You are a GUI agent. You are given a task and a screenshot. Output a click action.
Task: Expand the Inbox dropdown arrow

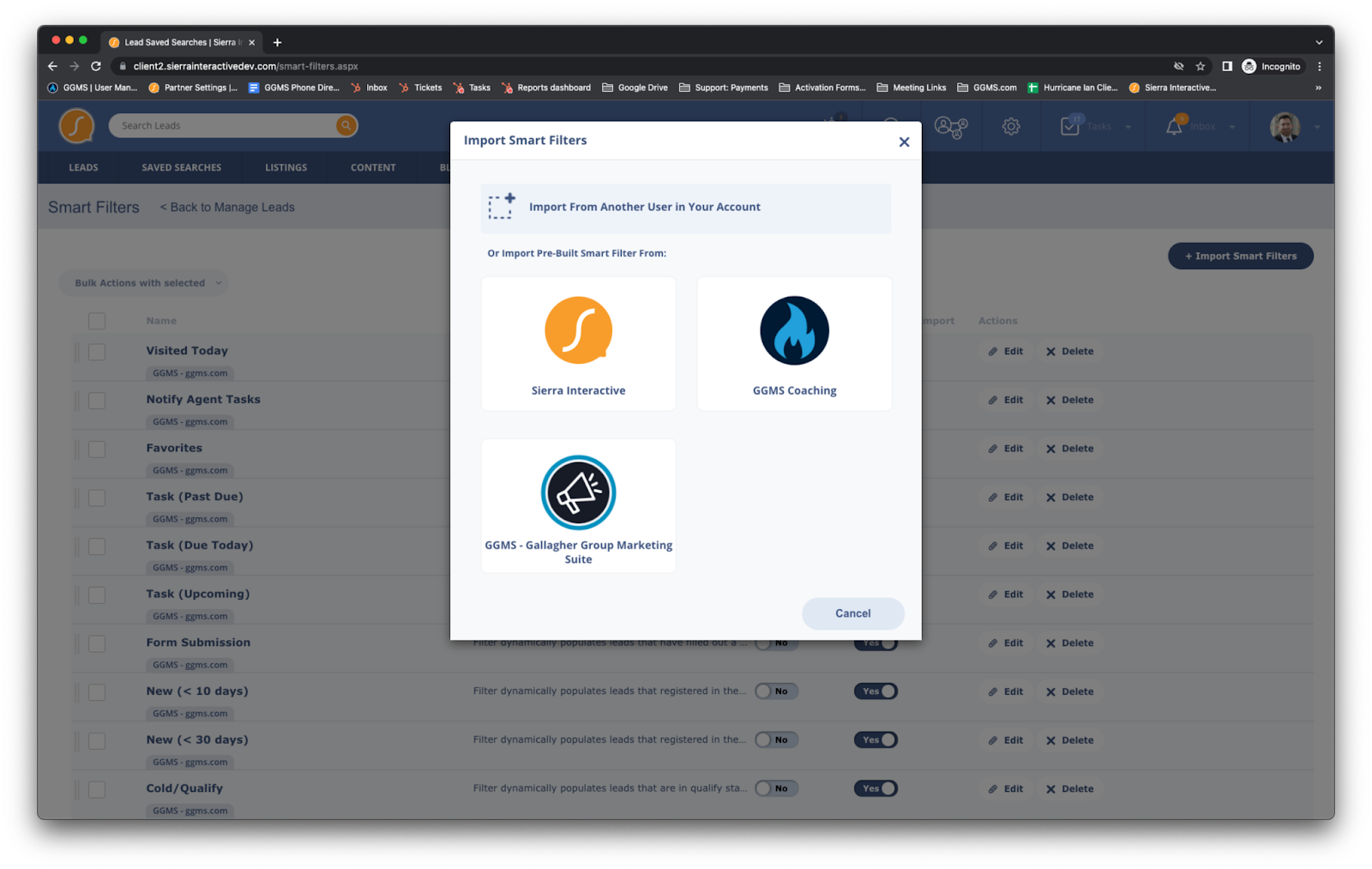[1232, 127]
